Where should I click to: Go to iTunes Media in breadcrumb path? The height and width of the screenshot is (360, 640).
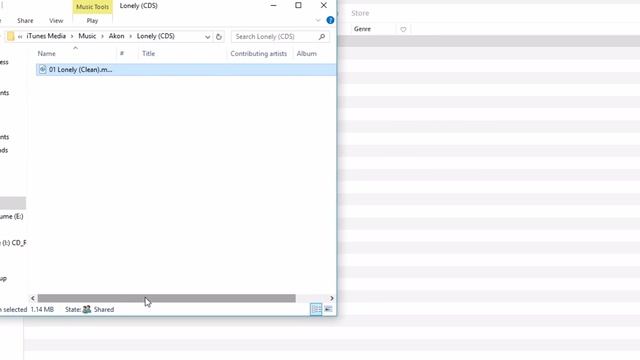(46, 36)
